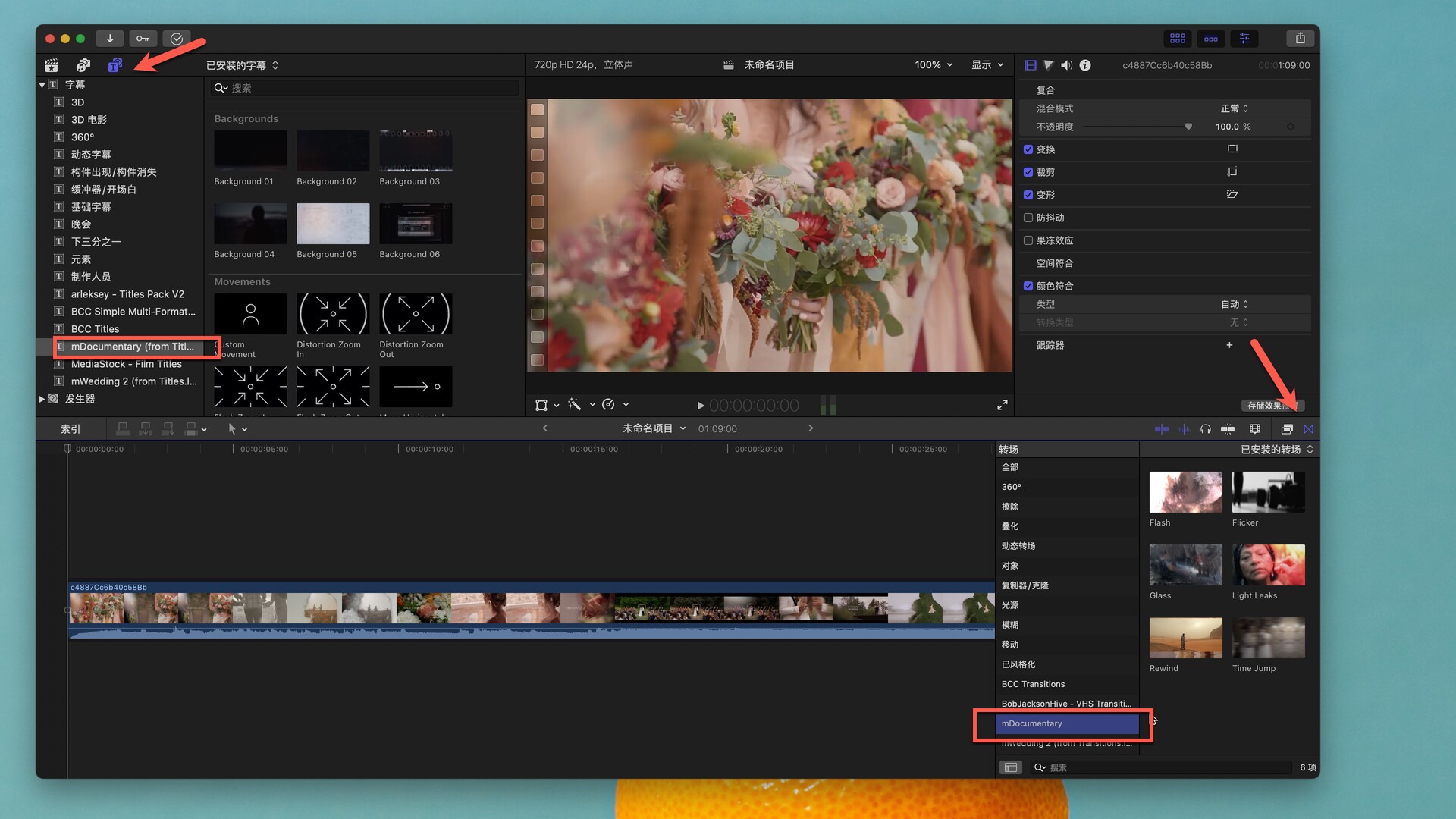
Task: Open the 已安装的转场 dropdown
Action: pos(1277,450)
